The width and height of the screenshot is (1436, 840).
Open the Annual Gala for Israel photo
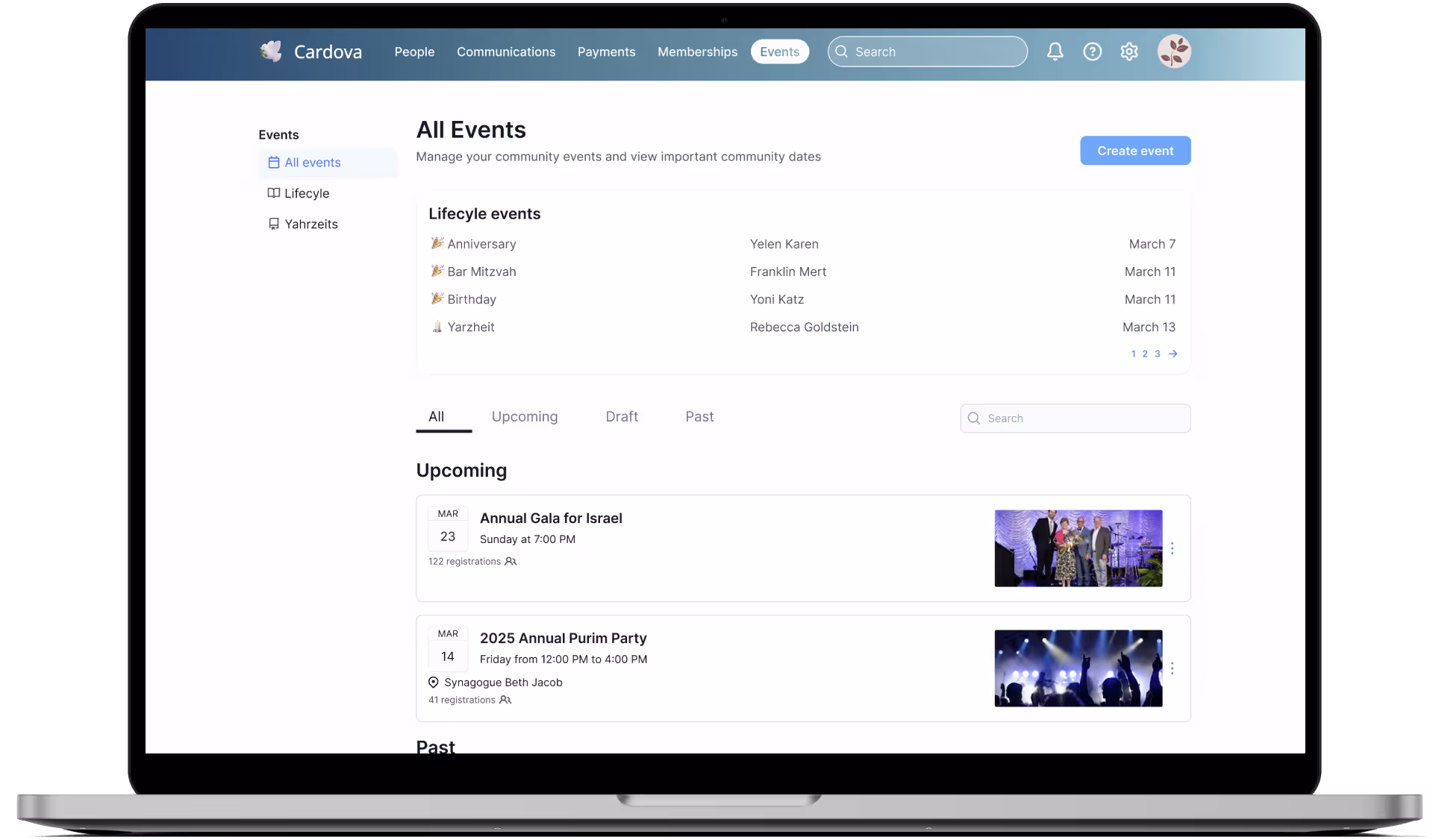(1078, 548)
